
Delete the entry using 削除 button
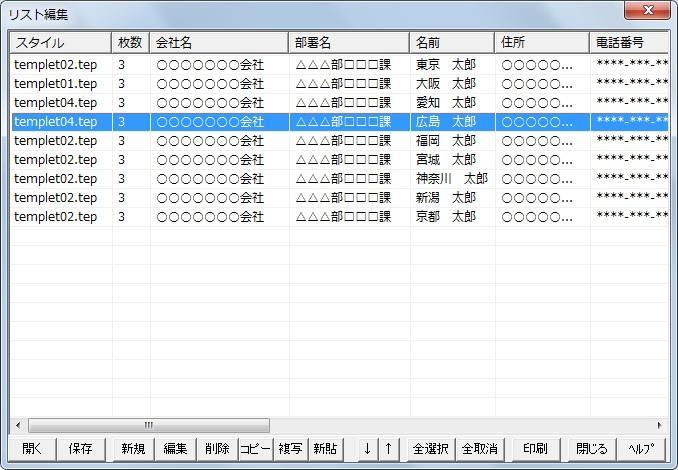(217, 449)
